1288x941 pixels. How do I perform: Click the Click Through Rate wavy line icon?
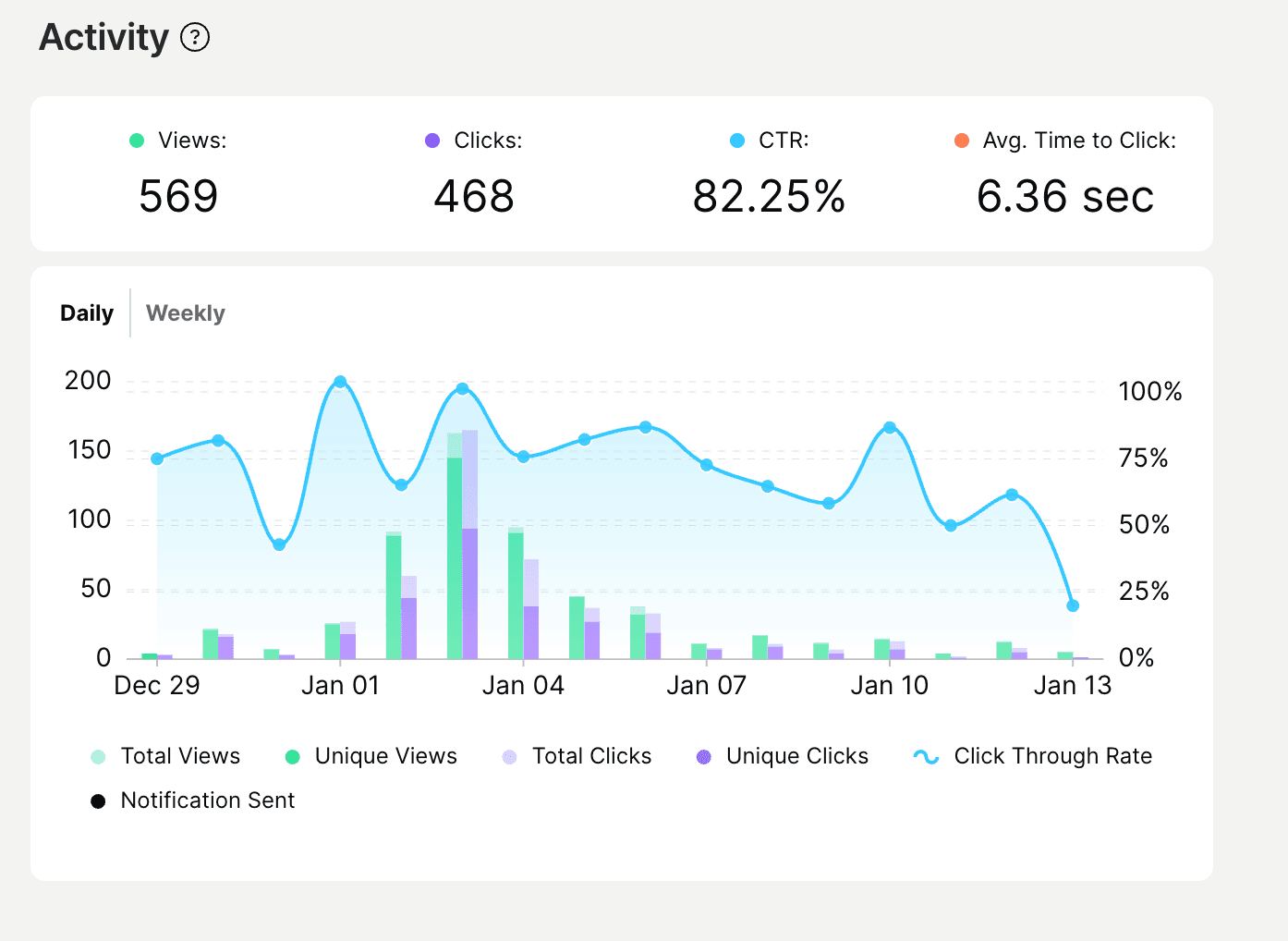926,756
